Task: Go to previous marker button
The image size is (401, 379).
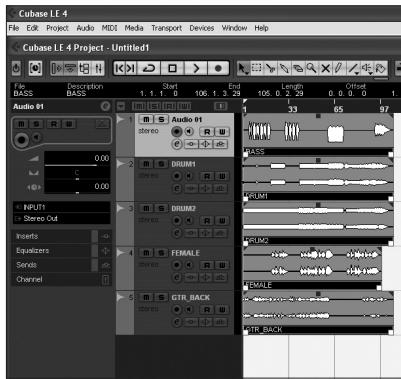Action: [119, 68]
